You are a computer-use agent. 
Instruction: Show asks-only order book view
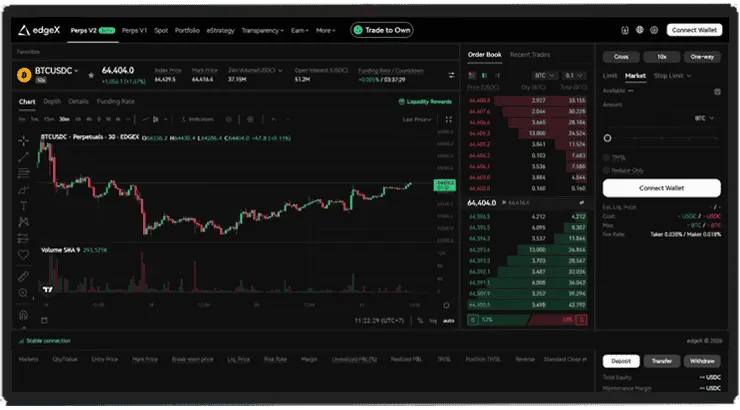497,75
